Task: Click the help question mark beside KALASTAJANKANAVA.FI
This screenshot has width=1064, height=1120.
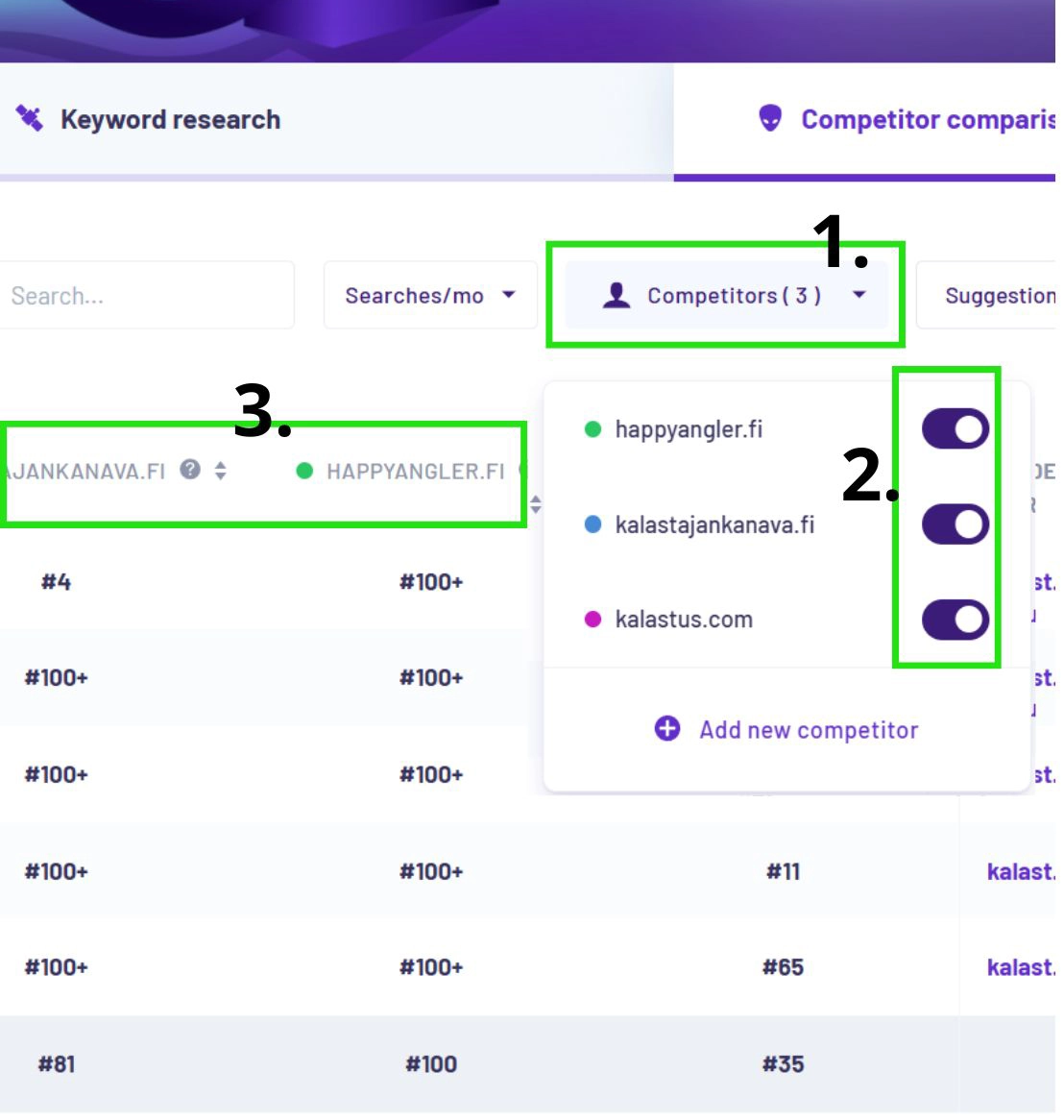Action: pos(191,470)
